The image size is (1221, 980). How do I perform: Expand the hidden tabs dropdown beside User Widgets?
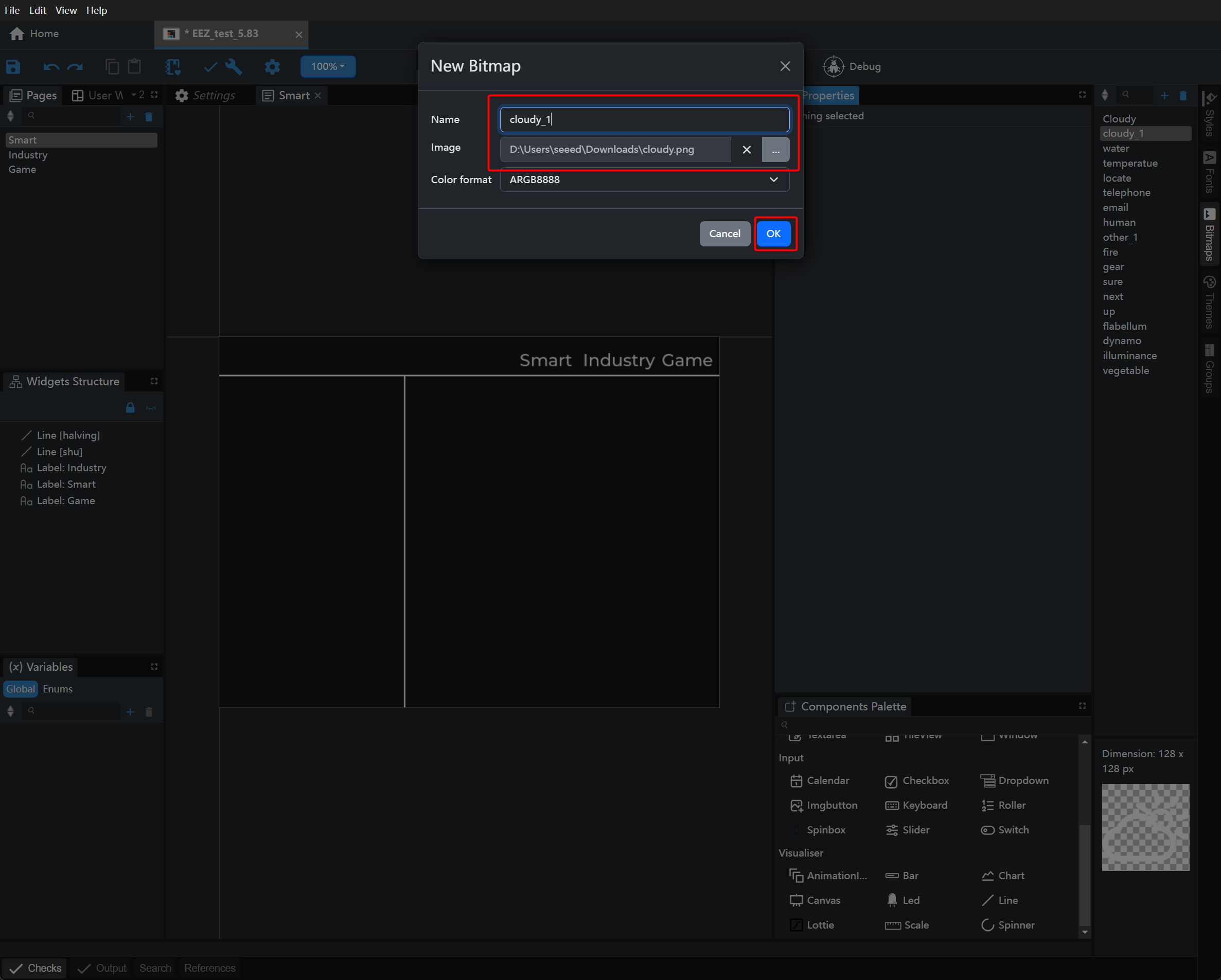(137, 95)
